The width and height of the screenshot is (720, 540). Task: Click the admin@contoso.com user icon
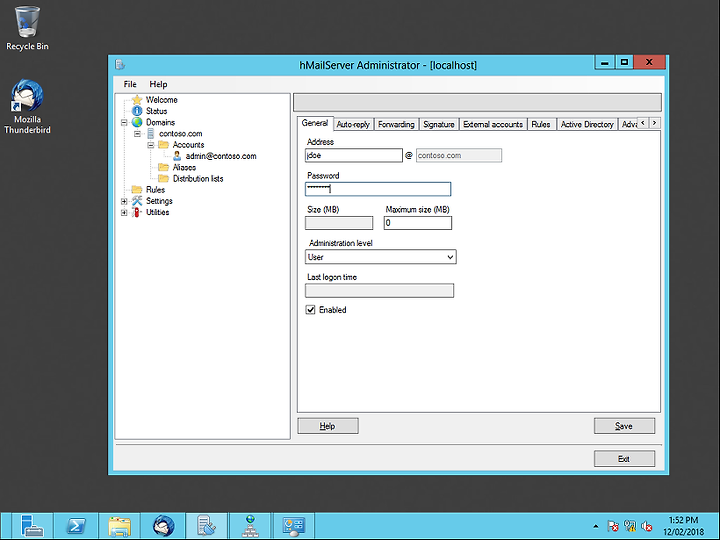pyautogui.click(x=177, y=156)
